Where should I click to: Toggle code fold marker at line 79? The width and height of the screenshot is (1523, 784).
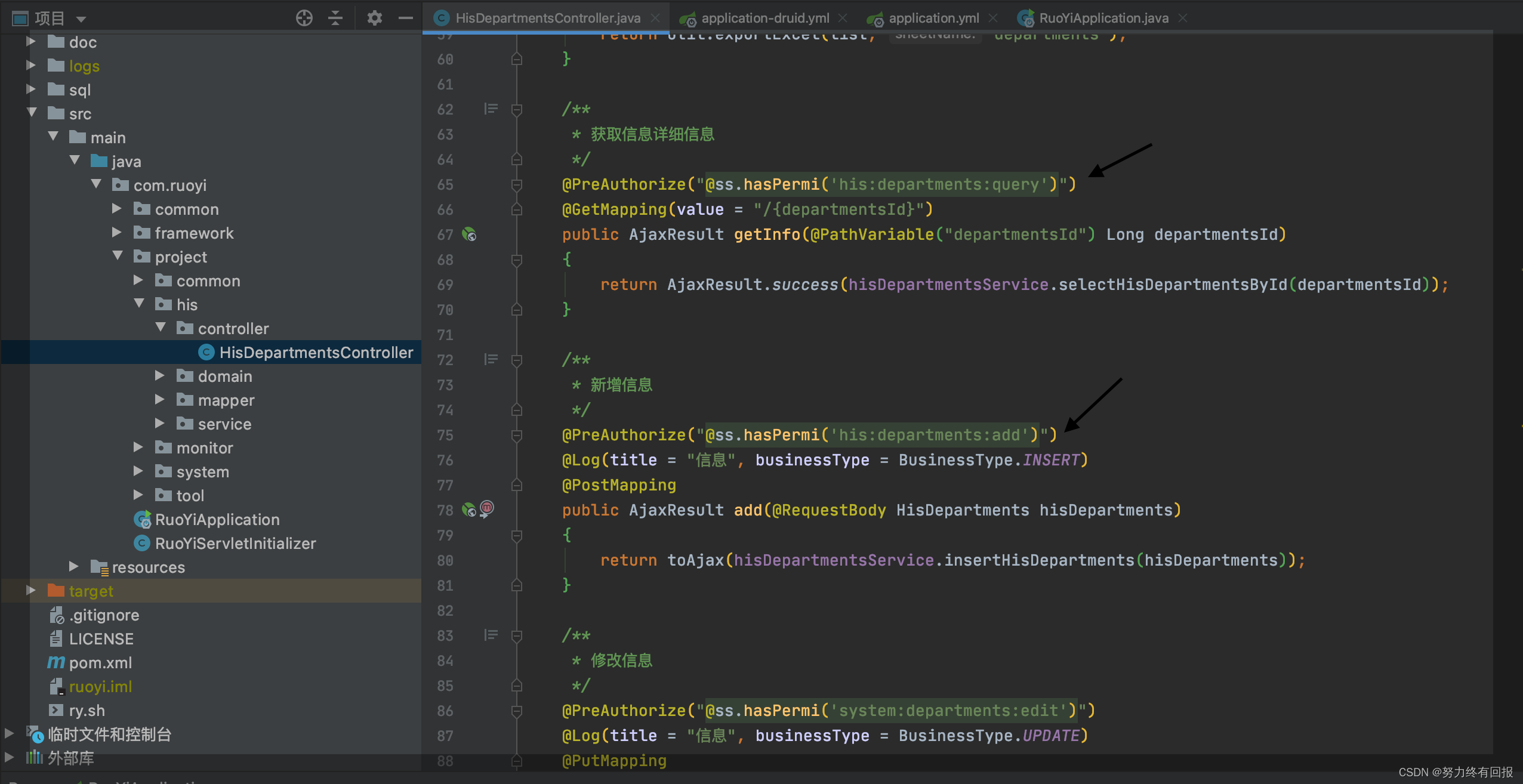517,535
